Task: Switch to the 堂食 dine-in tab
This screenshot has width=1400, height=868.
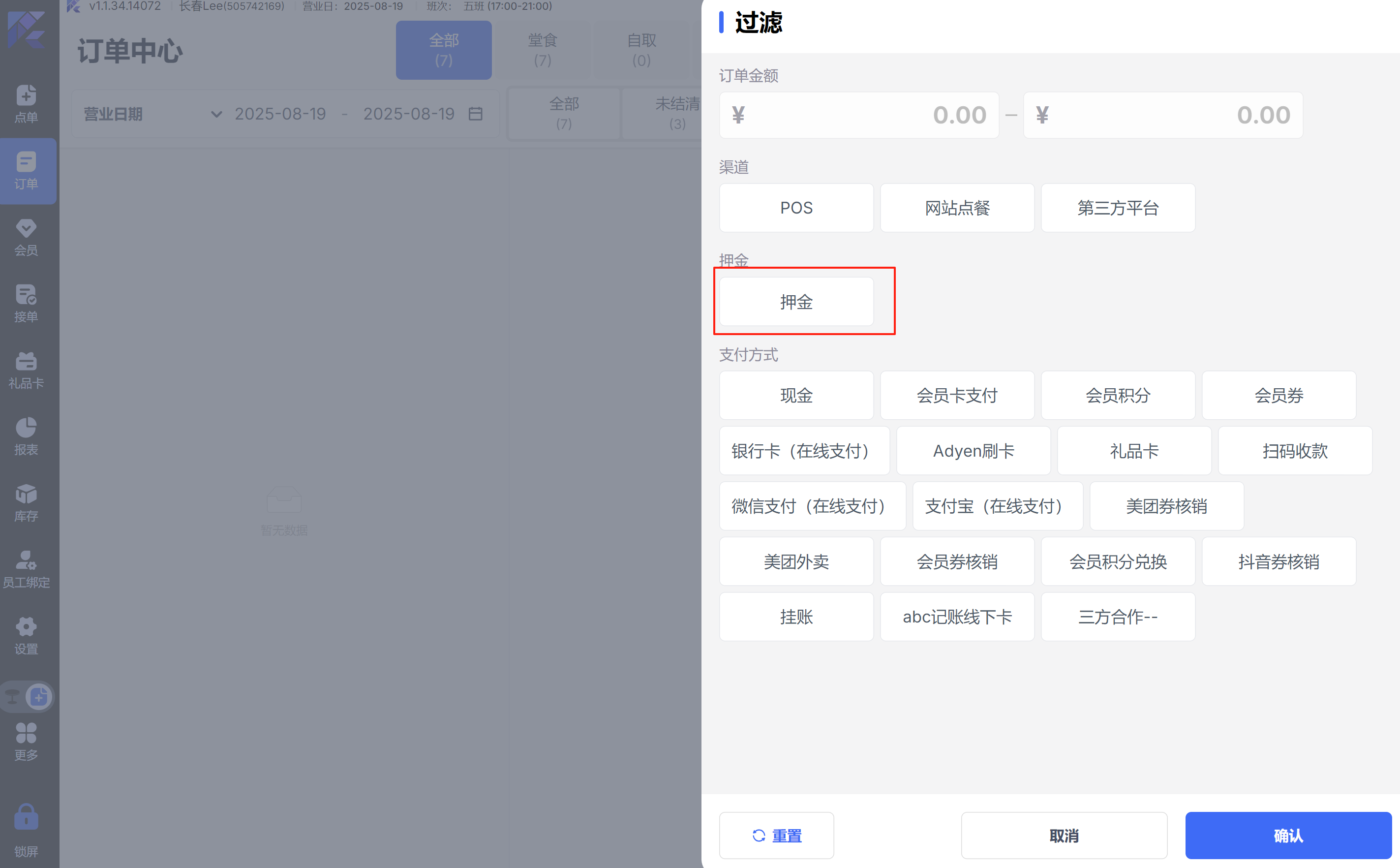Action: 542,50
